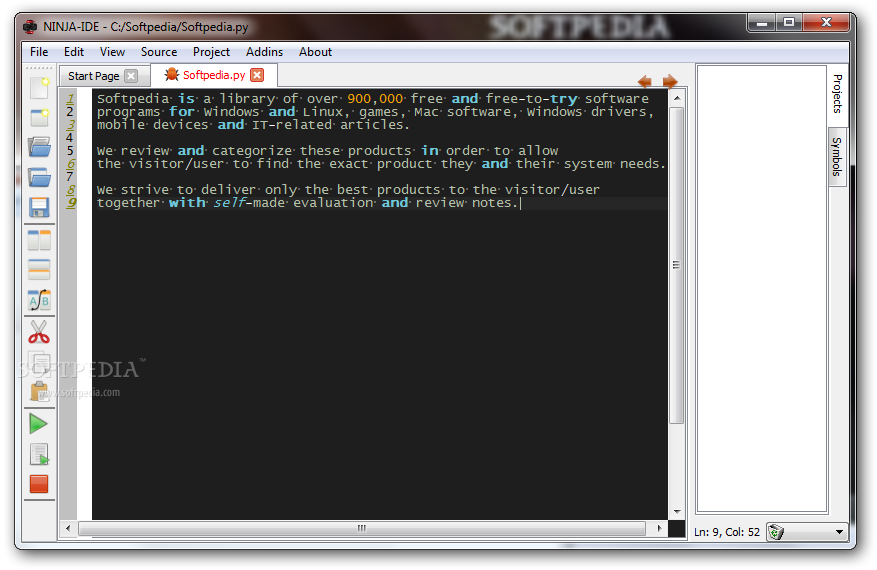
Task: Expand the status bar dropdown arrow
Action: (x=839, y=532)
